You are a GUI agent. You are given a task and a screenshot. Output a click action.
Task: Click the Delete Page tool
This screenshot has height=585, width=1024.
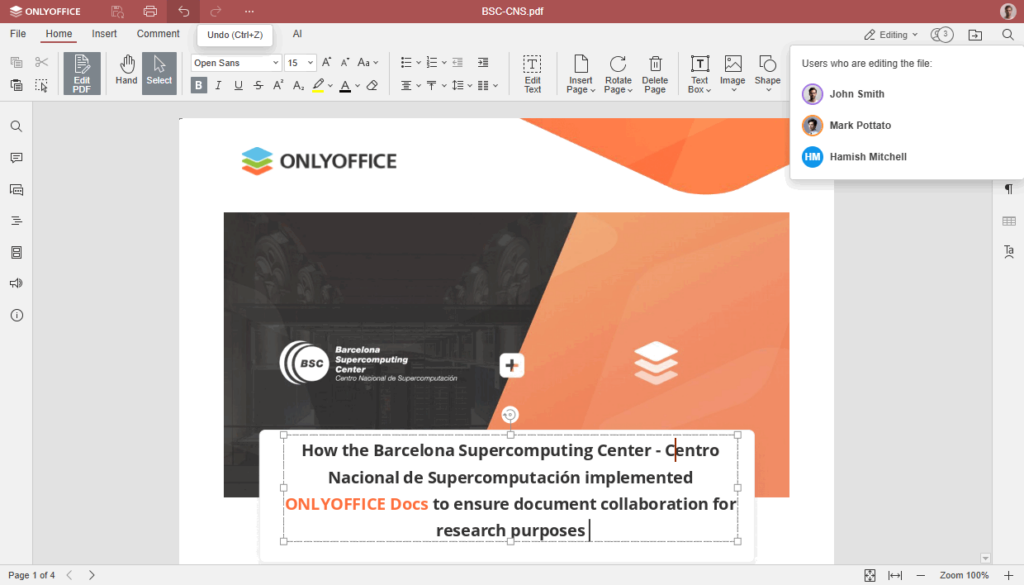tap(655, 72)
